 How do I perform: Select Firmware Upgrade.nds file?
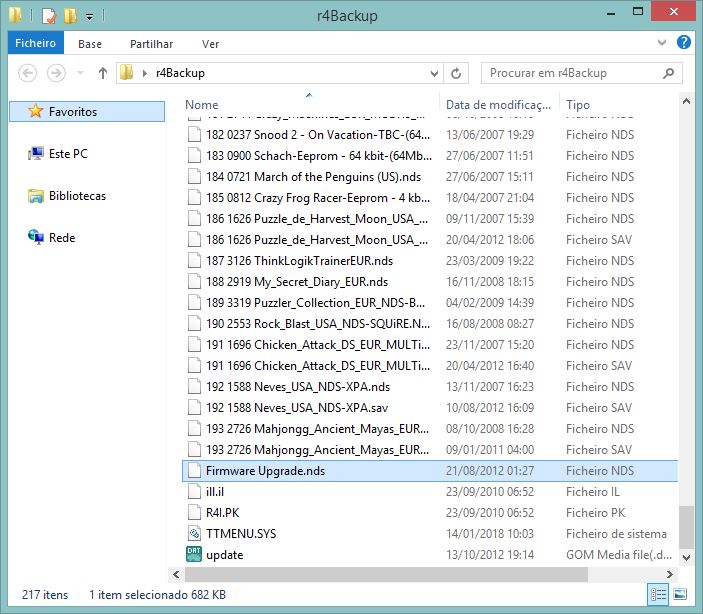click(x=430, y=470)
